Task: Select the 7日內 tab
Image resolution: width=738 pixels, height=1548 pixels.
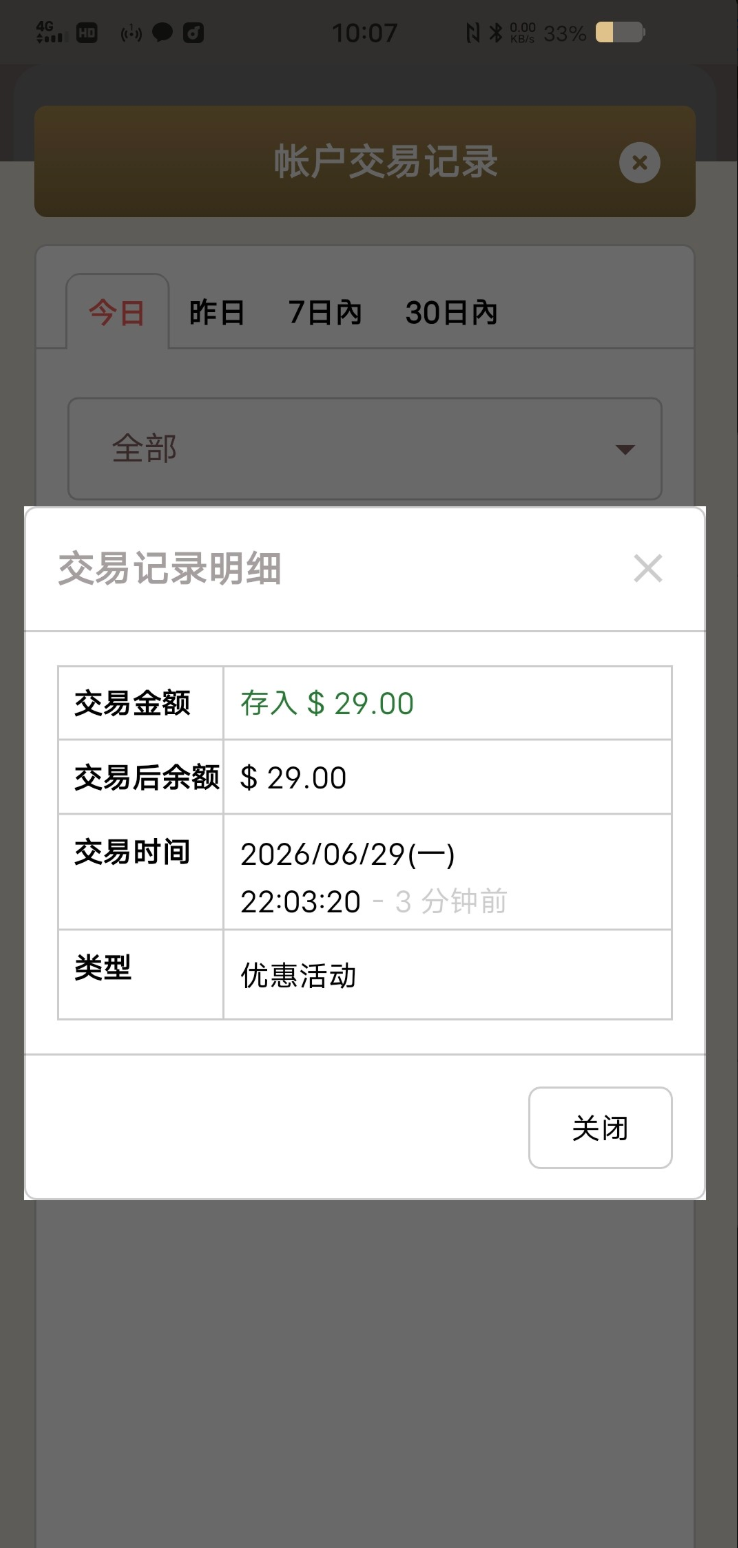Action: [325, 313]
